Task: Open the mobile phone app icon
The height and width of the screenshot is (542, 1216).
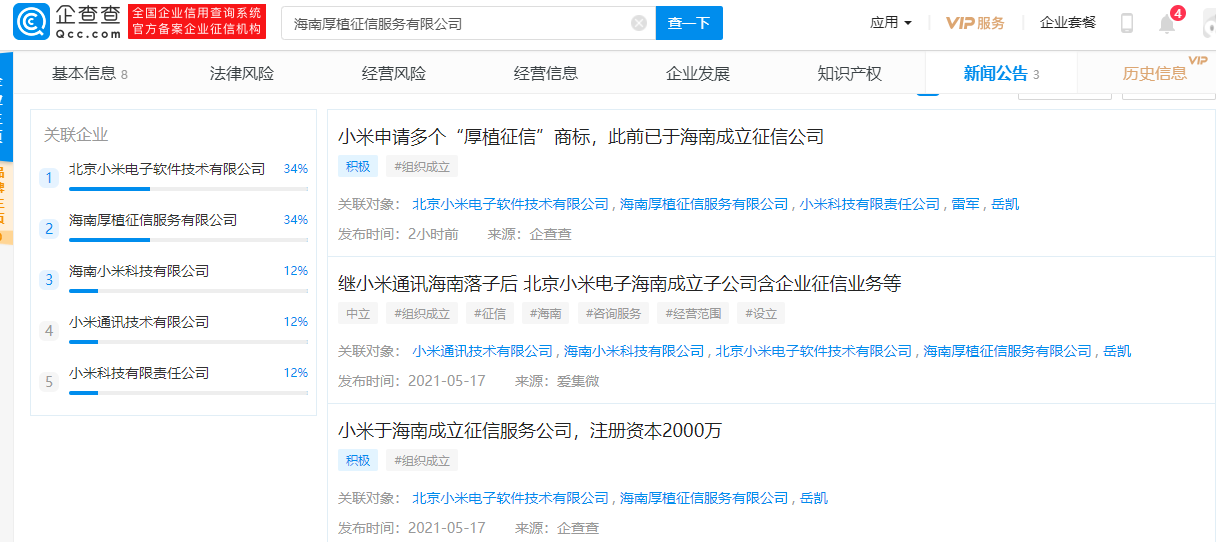Action: coord(1127,23)
